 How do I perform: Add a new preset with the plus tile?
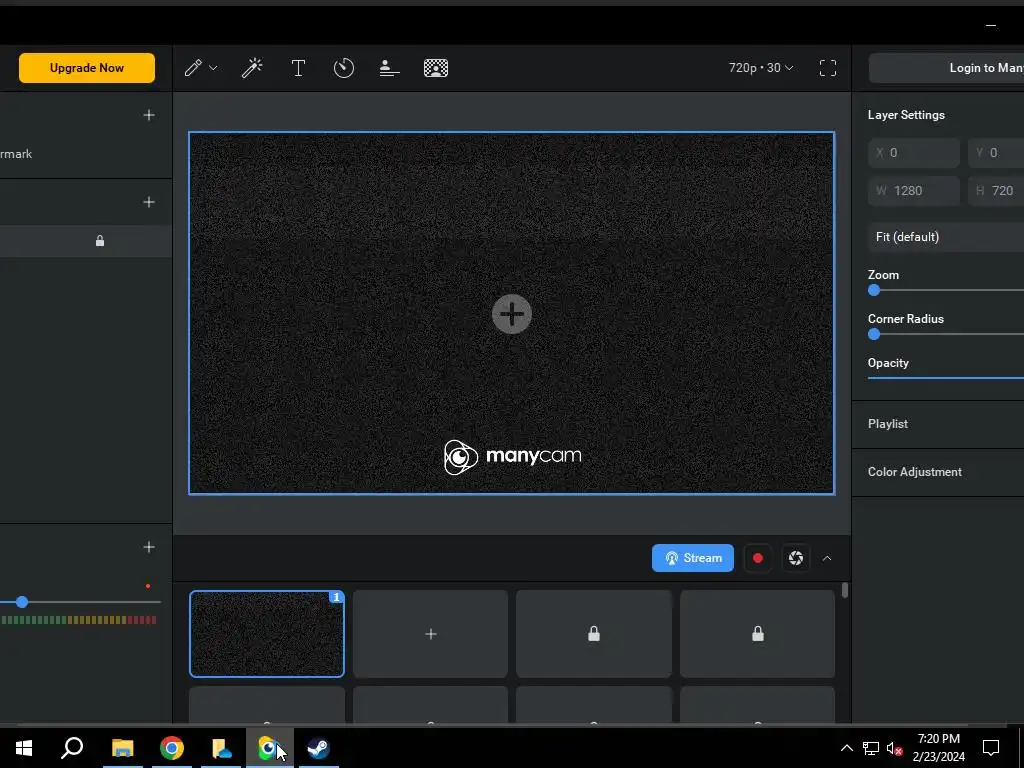(x=430, y=633)
